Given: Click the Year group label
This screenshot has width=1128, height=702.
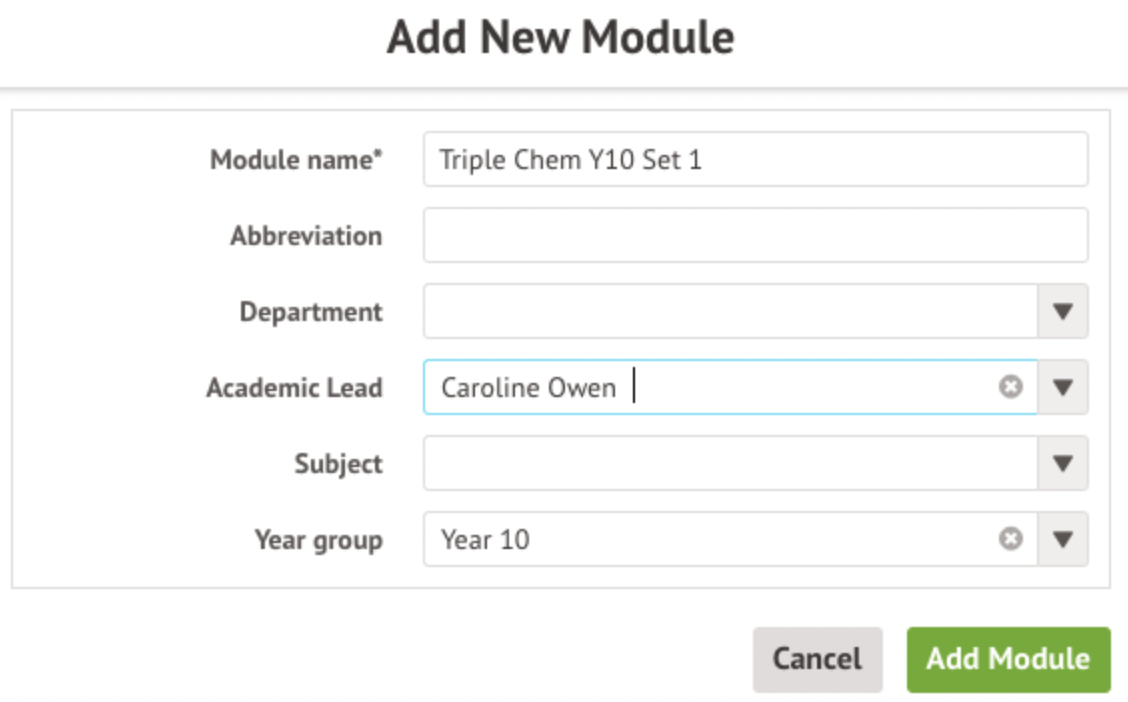Looking at the screenshot, I should click(x=318, y=540).
